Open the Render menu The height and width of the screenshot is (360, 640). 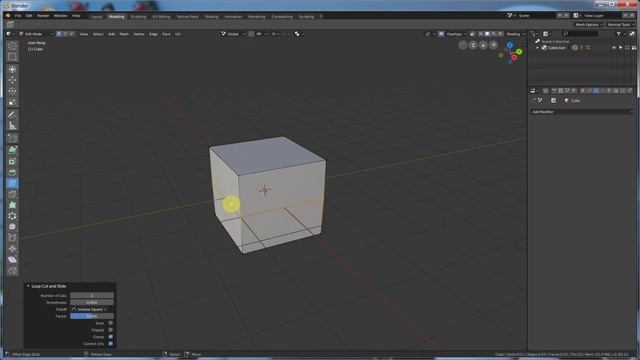(x=43, y=16)
